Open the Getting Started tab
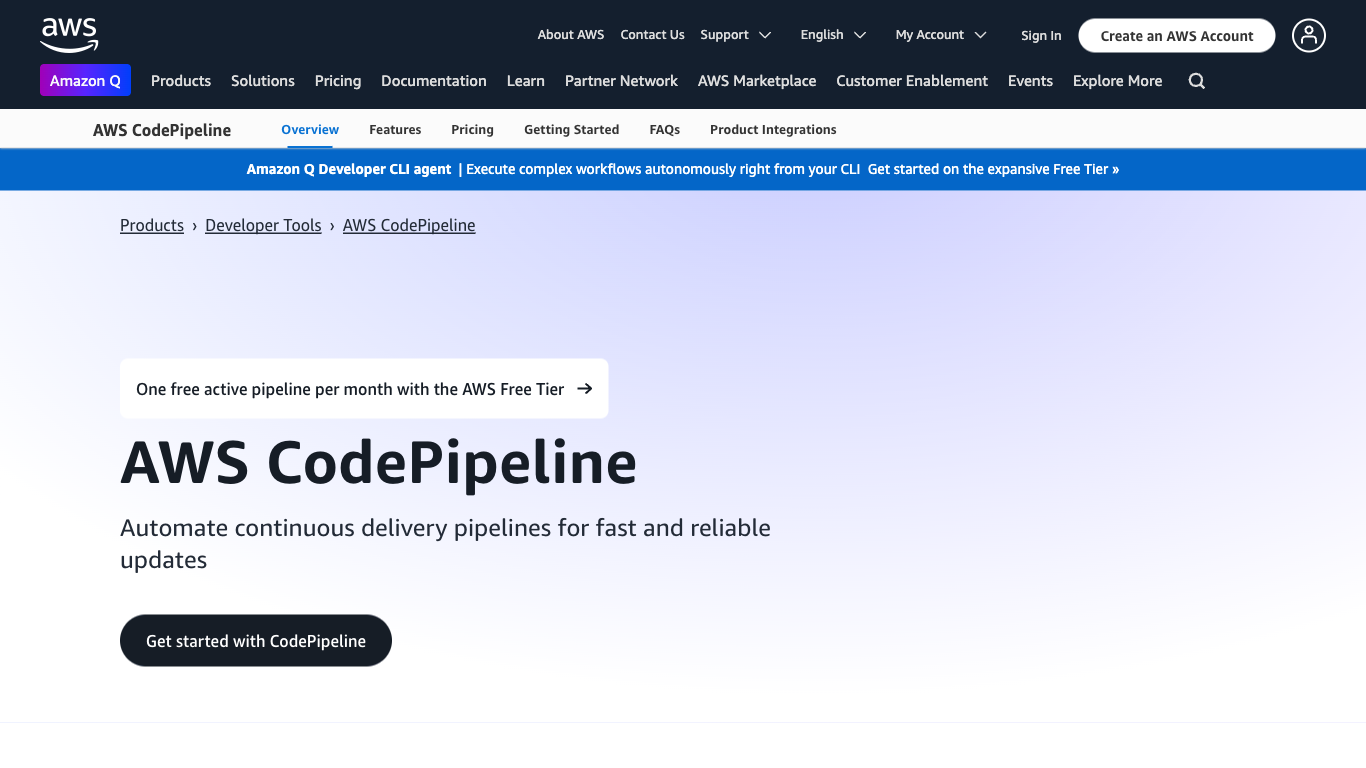The width and height of the screenshot is (1366, 768). coord(572,130)
